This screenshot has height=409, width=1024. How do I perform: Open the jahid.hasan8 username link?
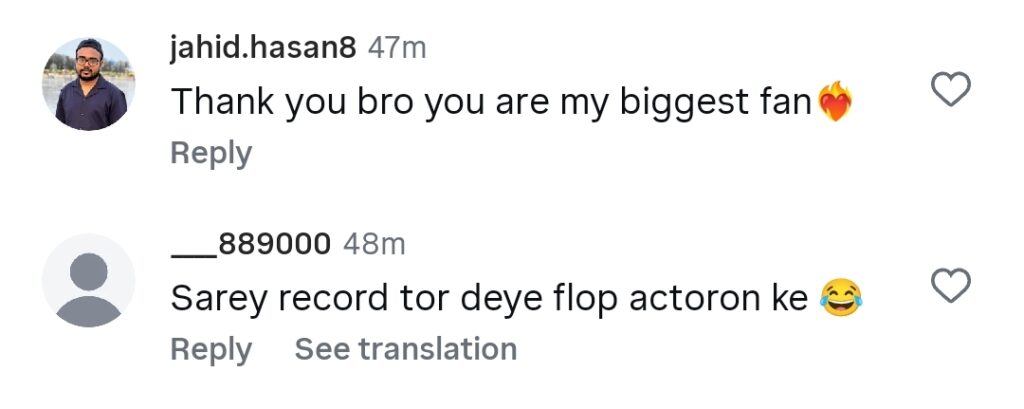pos(263,48)
